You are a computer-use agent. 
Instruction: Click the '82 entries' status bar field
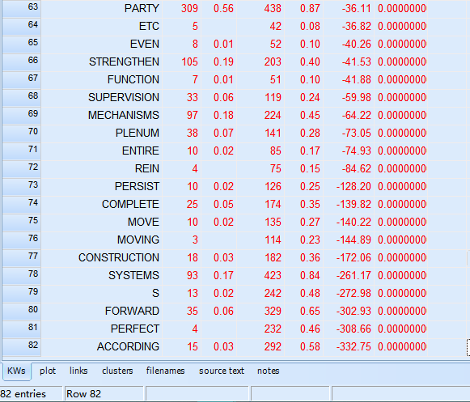(31, 394)
